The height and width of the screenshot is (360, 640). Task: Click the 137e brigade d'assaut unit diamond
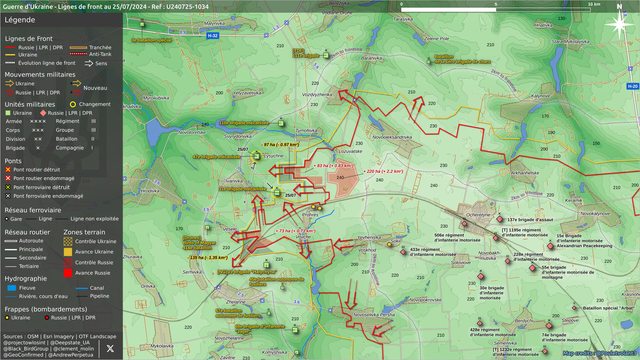[x=500, y=220]
